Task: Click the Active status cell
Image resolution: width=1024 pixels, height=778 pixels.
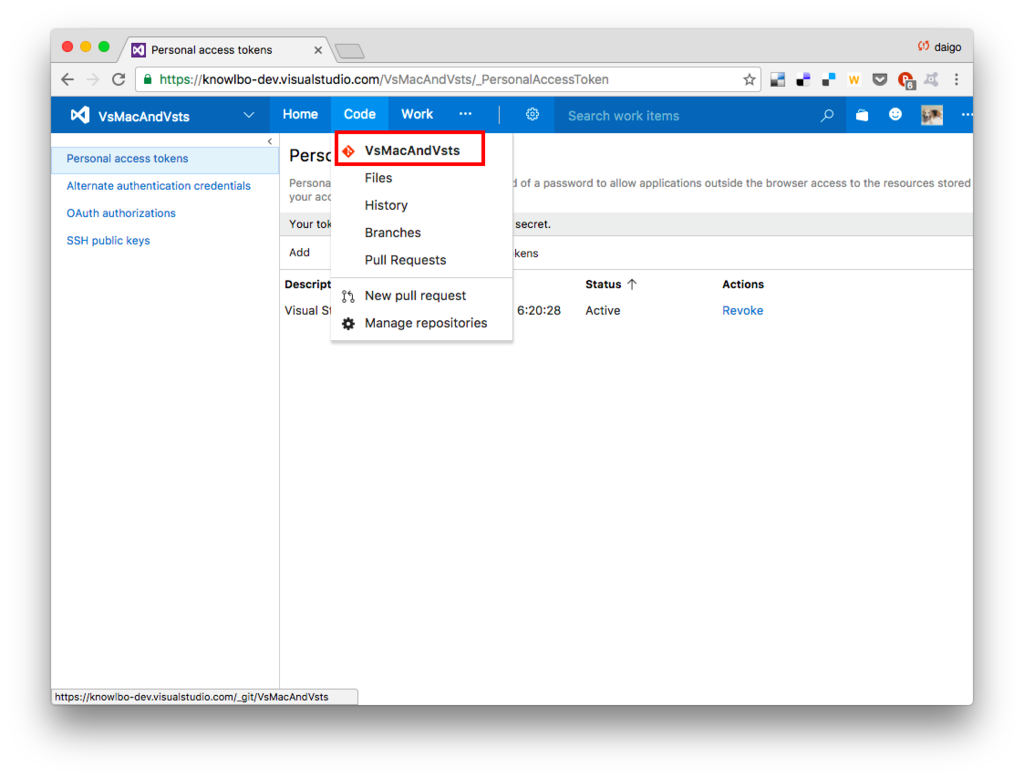Action: 602,310
